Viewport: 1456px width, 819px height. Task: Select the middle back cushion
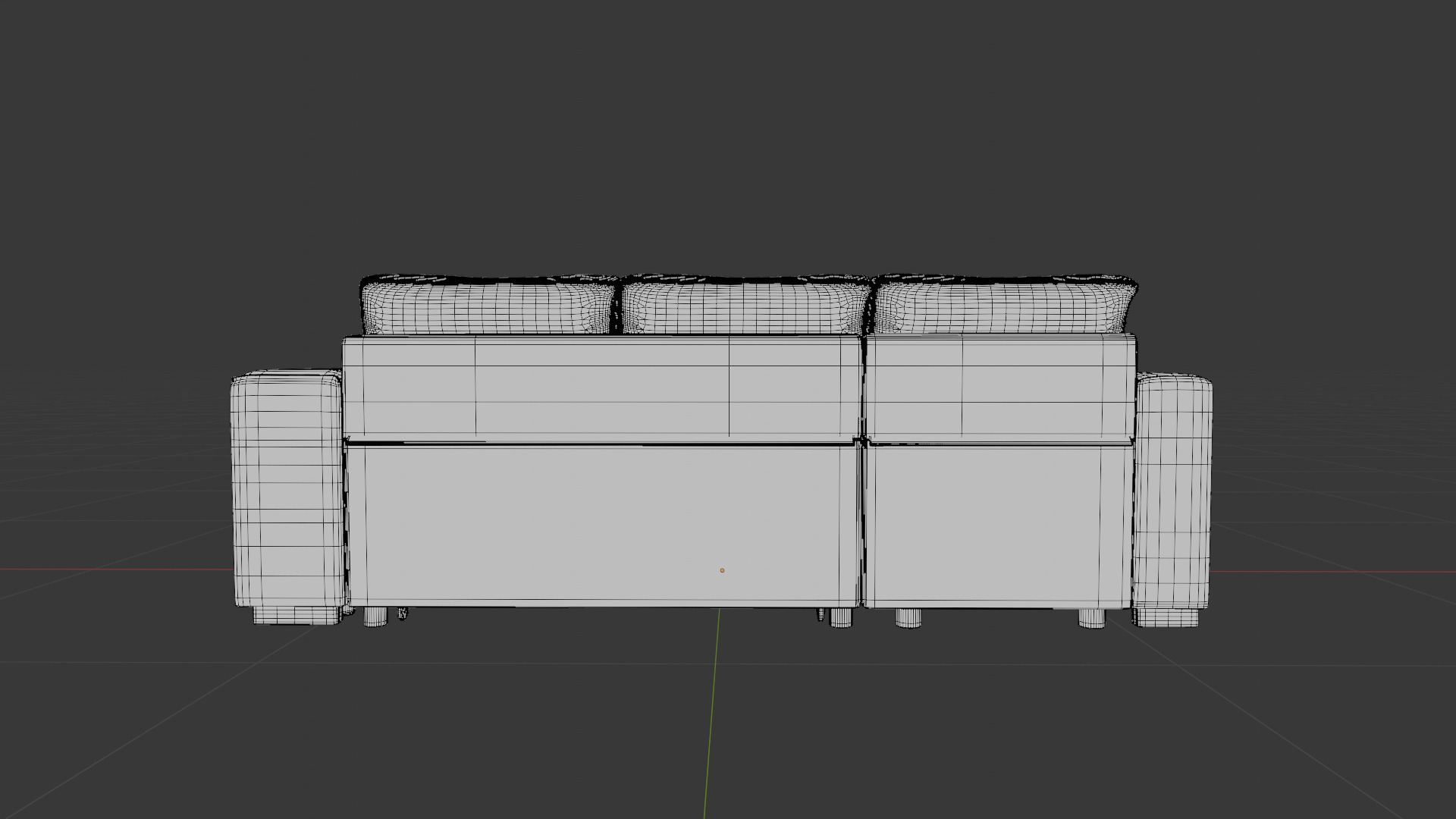click(x=745, y=305)
